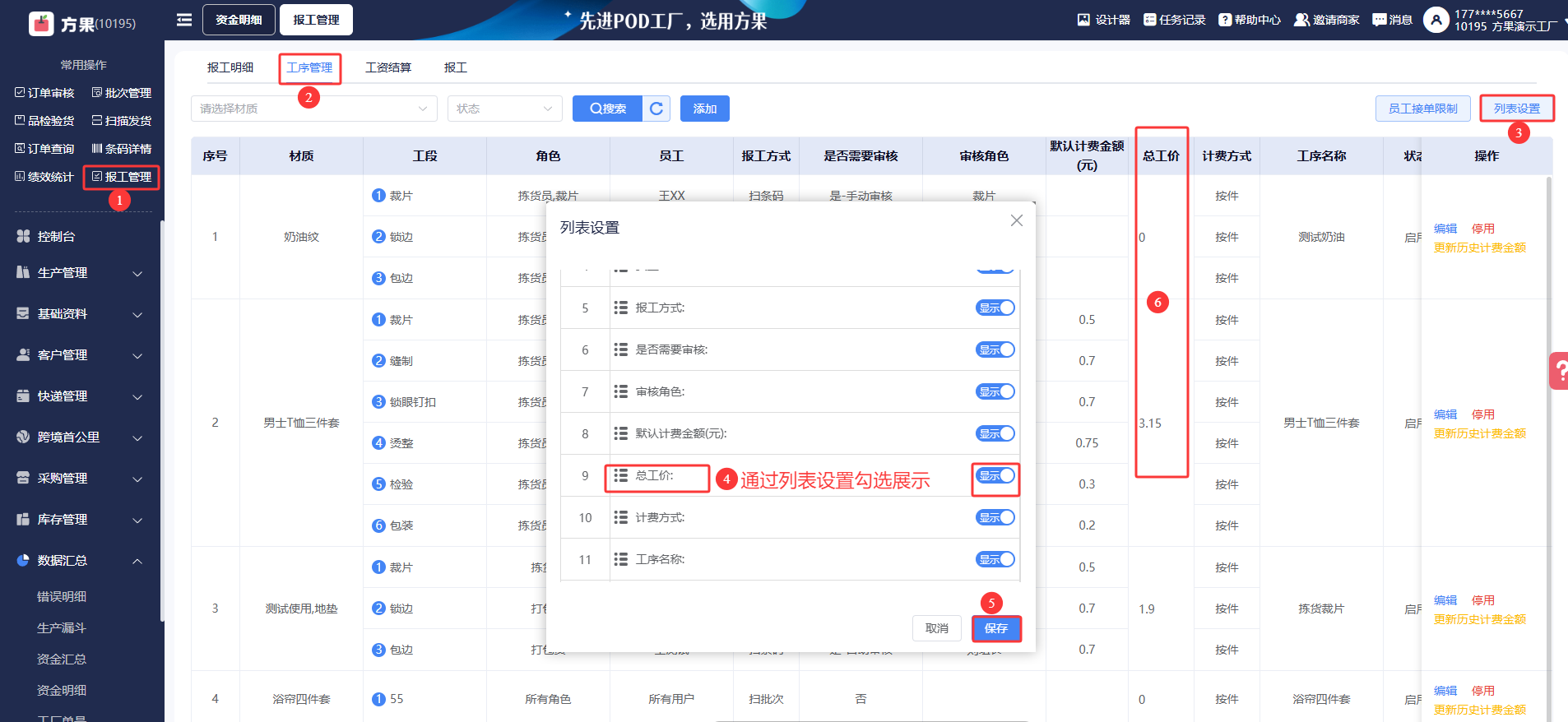Open 任务记录 from the top bar
The image size is (1568, 722).
pos(1175,20)
